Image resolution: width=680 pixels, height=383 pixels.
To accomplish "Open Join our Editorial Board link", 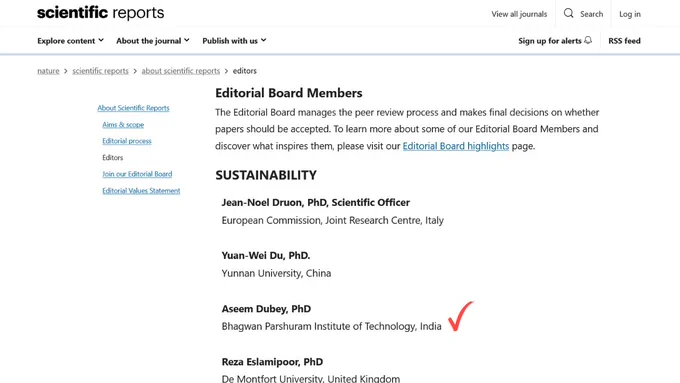I will click(137, 174).
